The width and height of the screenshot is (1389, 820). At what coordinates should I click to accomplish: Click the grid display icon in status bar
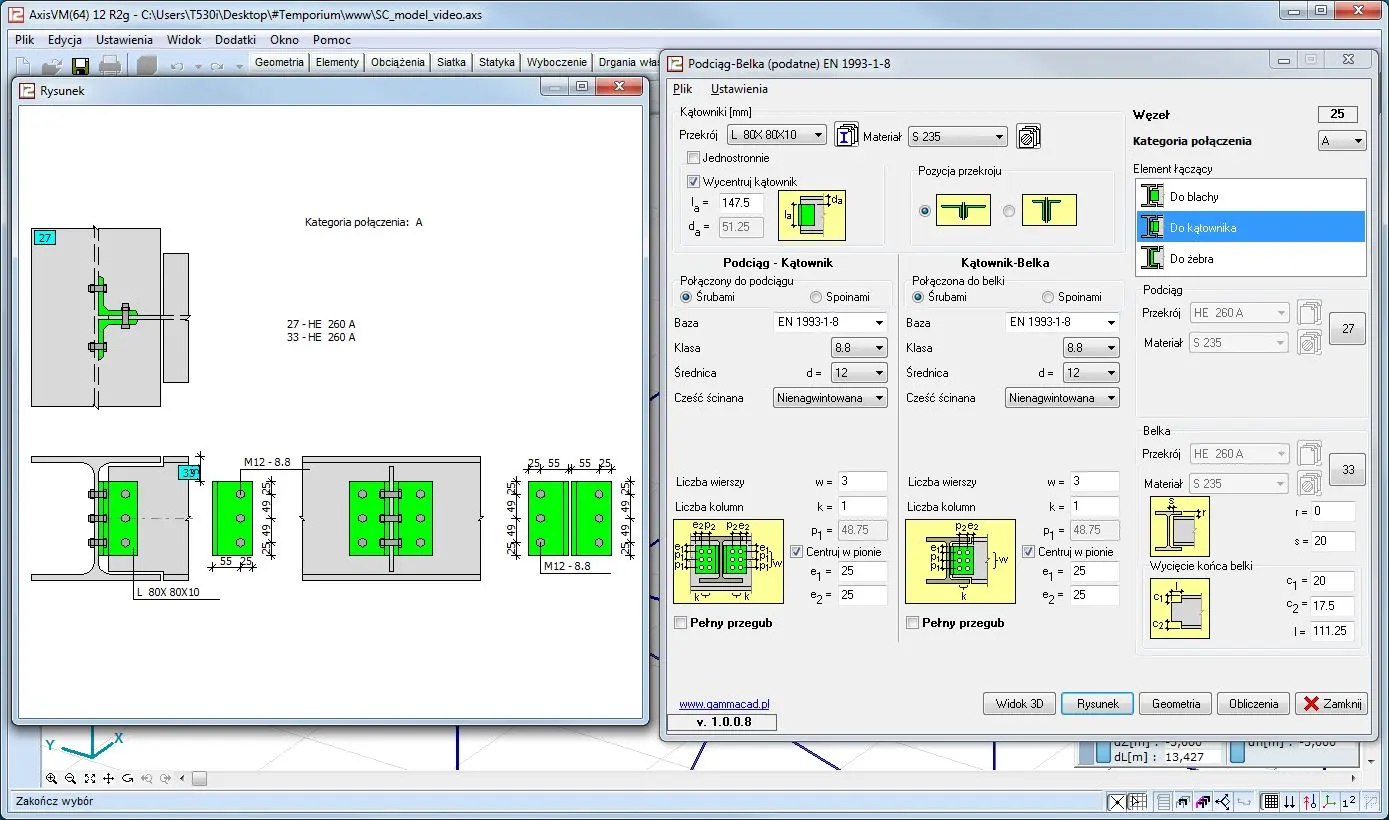click(1270, 801)
